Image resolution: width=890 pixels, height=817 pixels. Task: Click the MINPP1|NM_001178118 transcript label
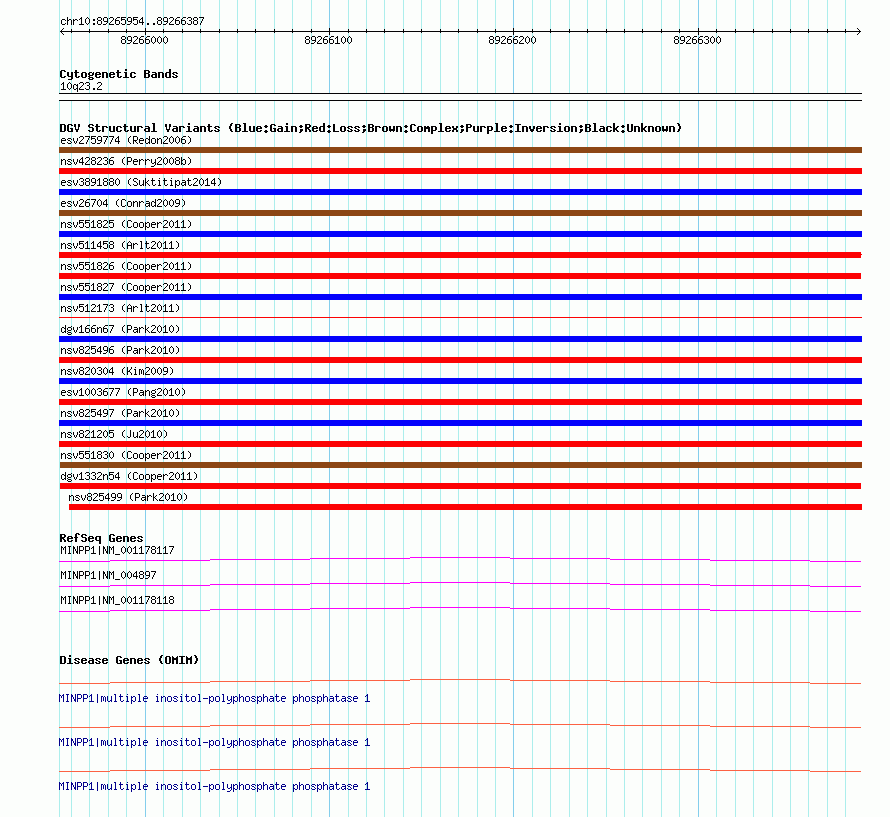(117, 600)
